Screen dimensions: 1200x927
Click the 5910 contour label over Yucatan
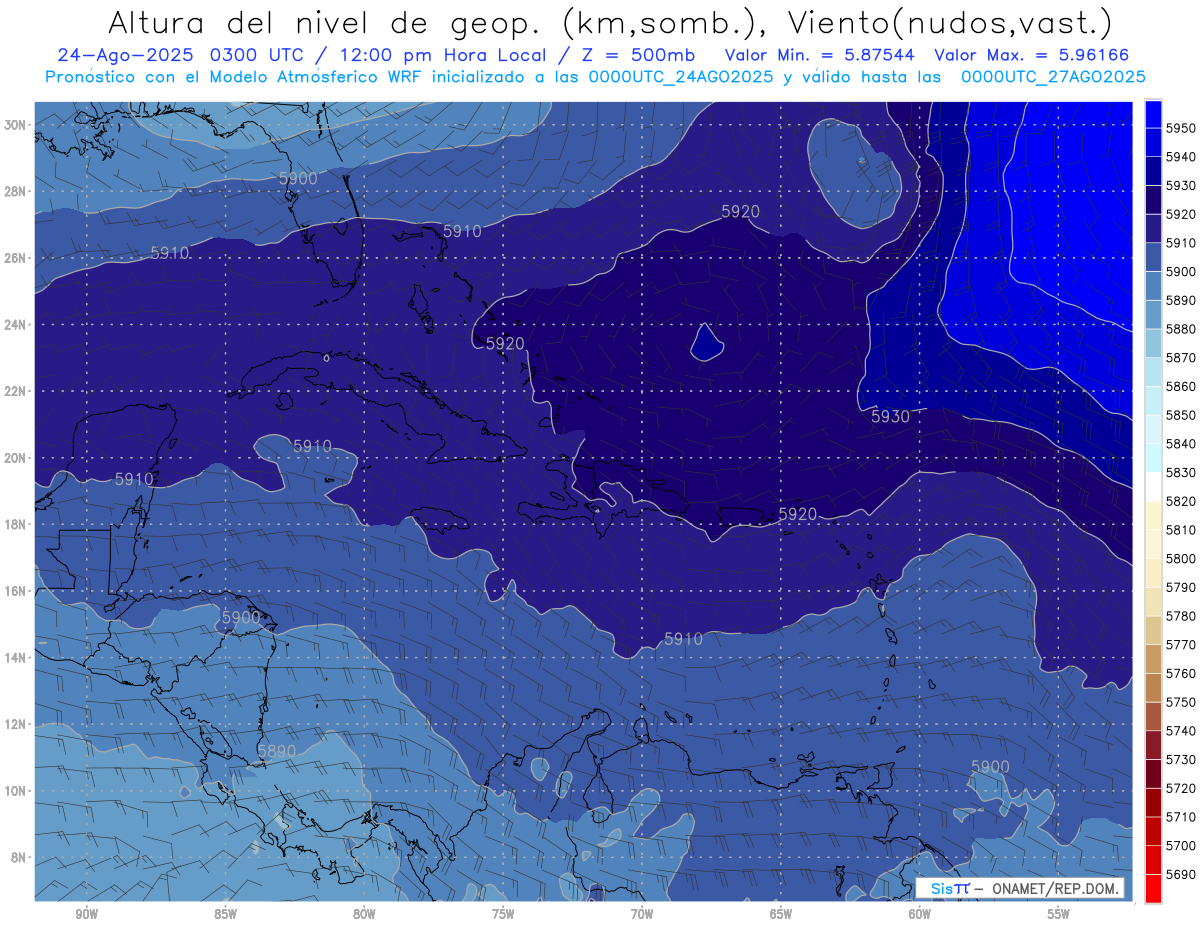(x=134, y=479)
